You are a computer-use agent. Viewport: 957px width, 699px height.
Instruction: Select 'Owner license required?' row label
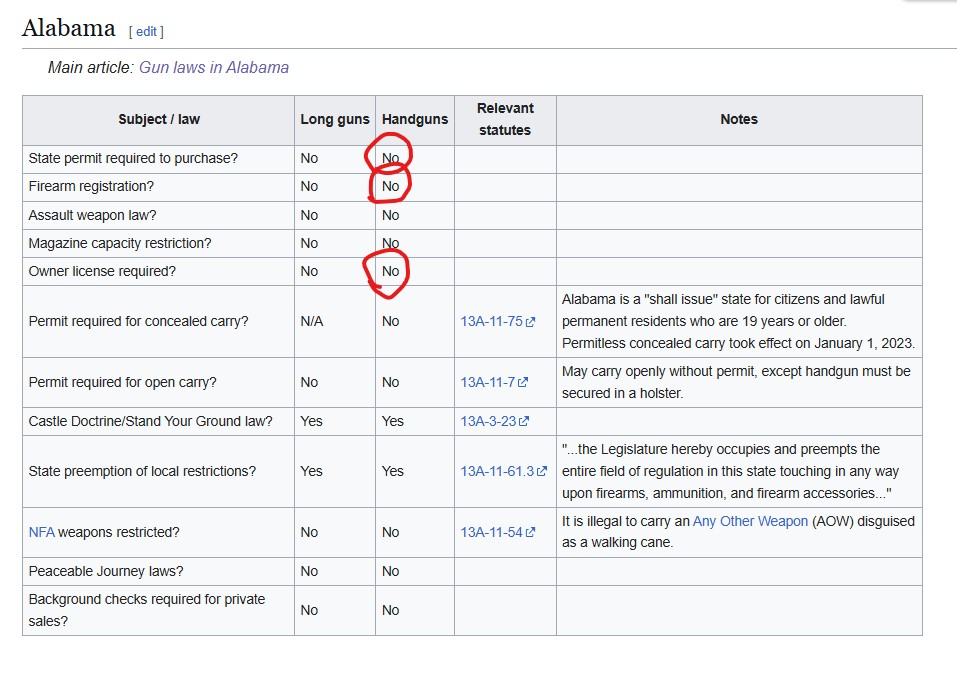[x=103, y=272]
